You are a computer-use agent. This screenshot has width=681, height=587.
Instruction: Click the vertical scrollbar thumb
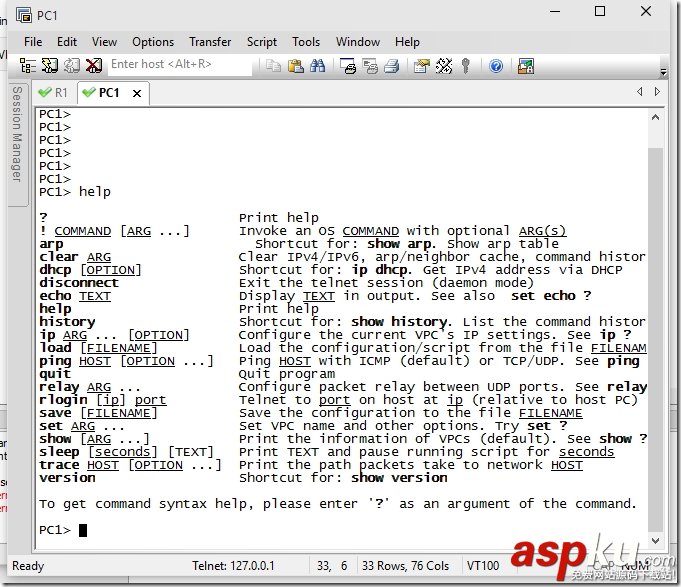point(656,340)
